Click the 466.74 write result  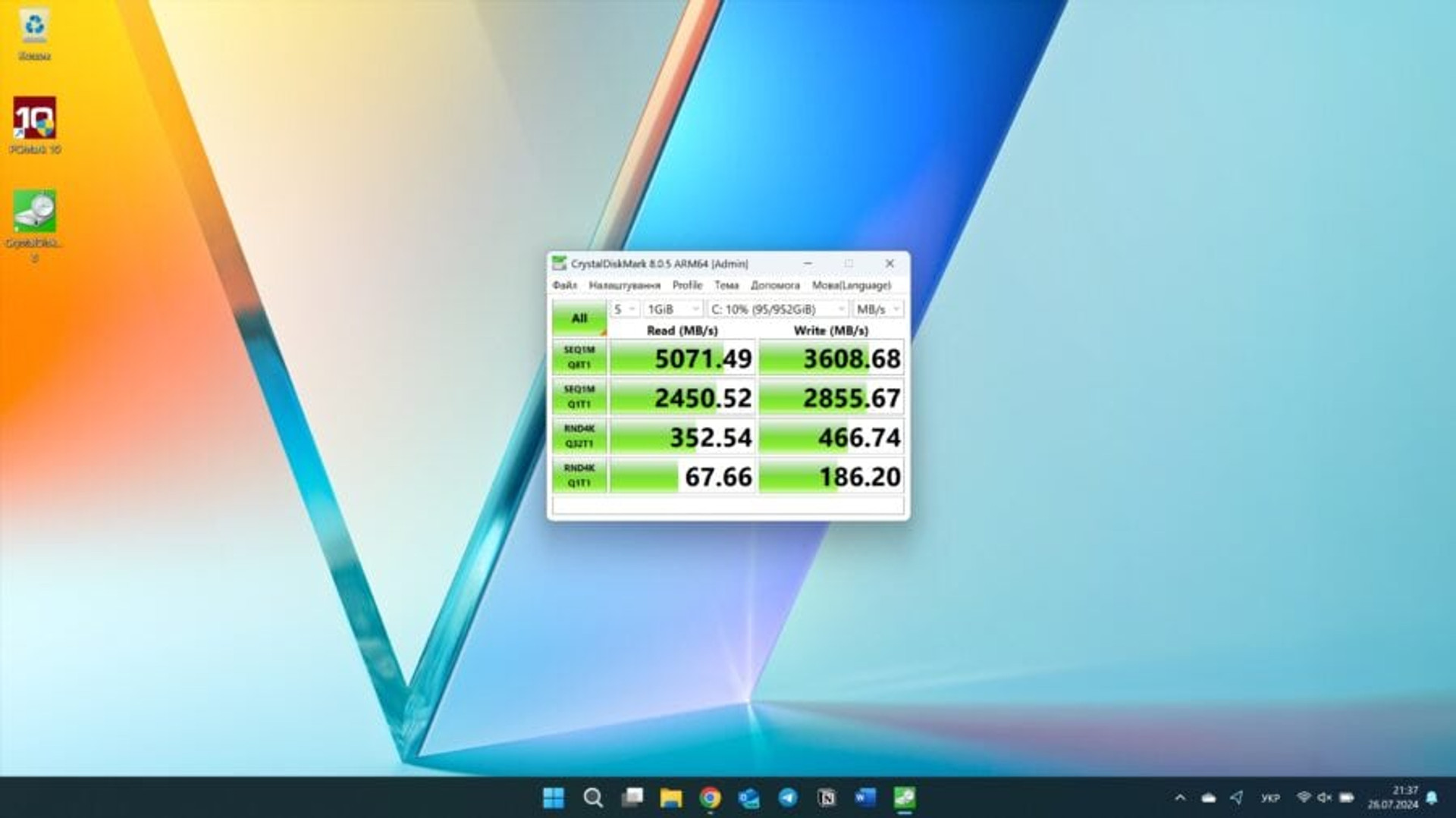tap(831, 437)
